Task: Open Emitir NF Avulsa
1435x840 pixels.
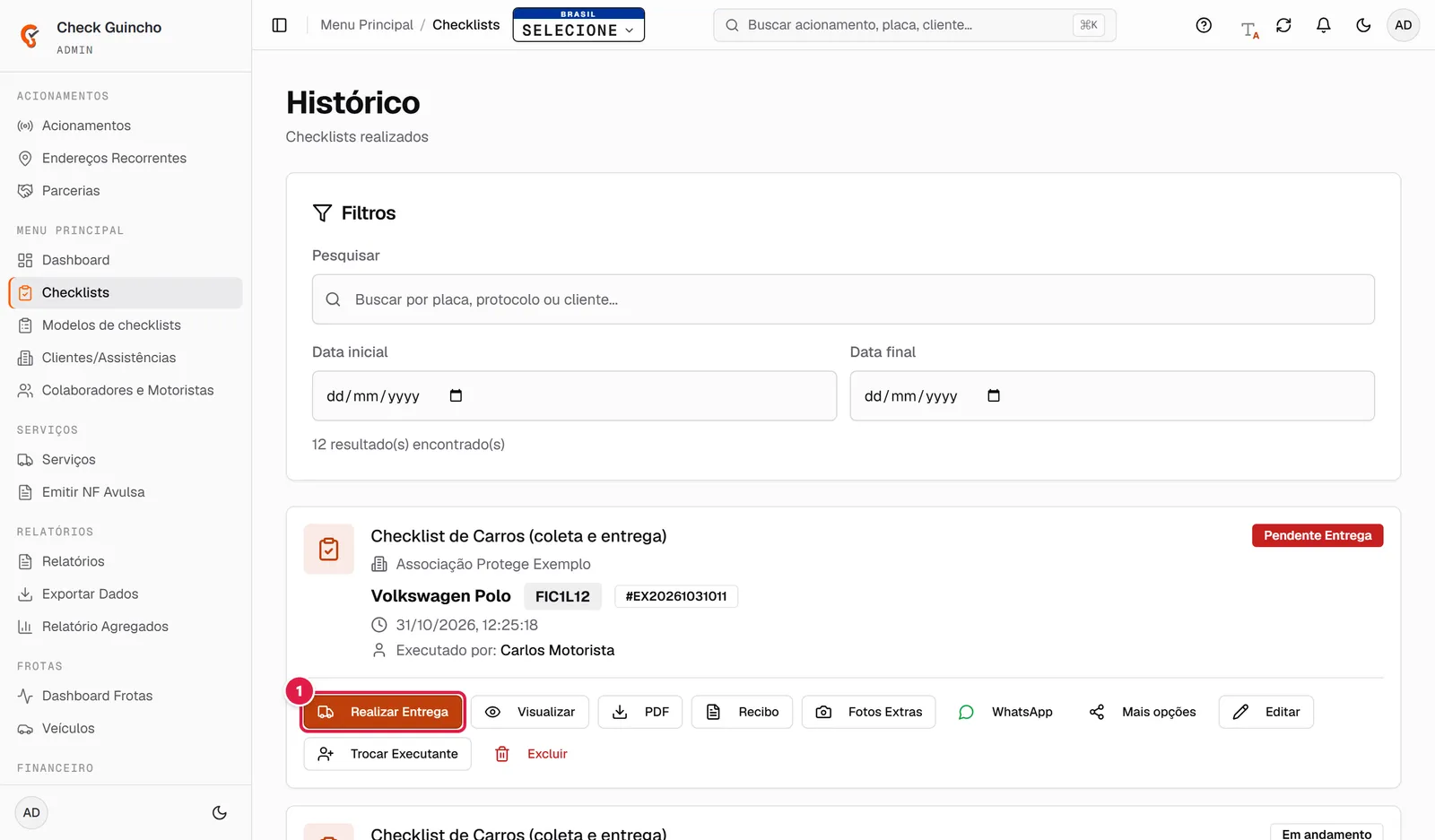Action: 126,492
